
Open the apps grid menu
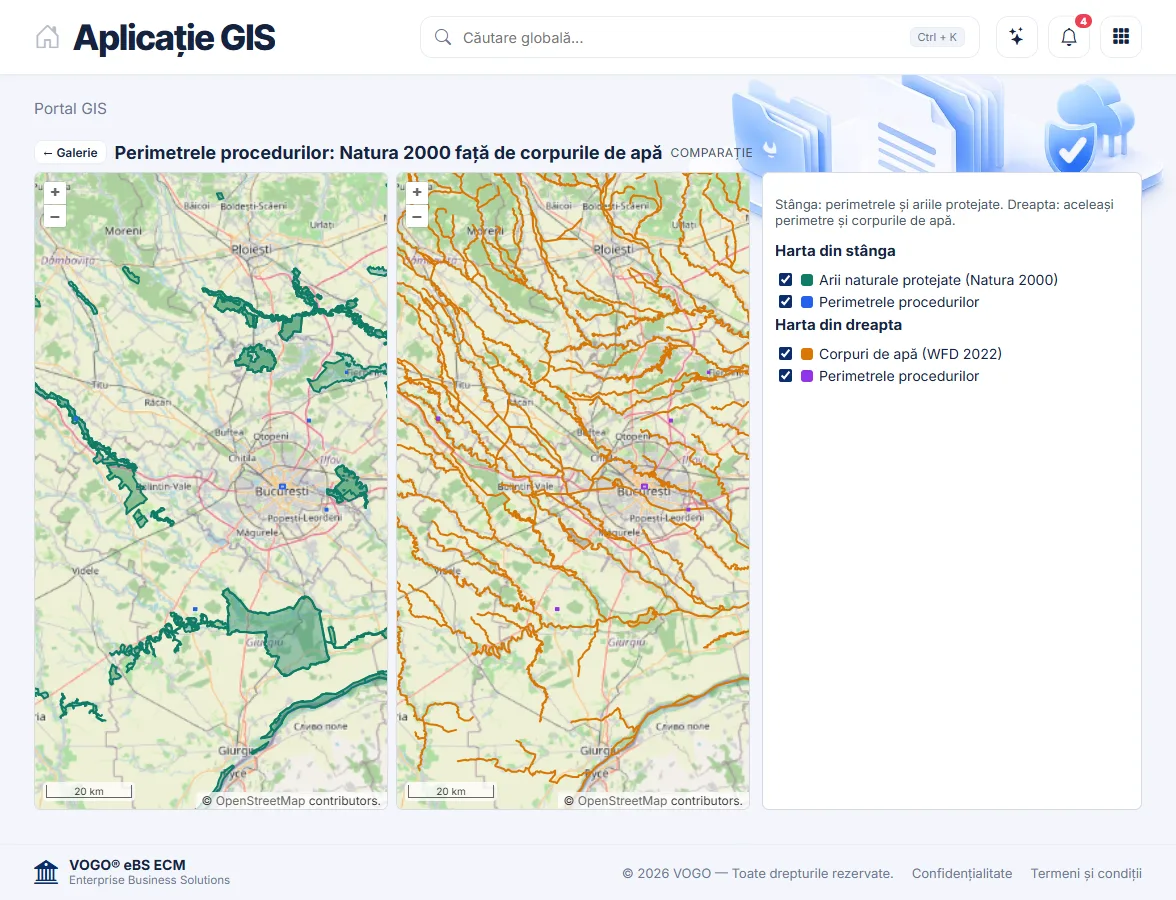pos(1120,37)
